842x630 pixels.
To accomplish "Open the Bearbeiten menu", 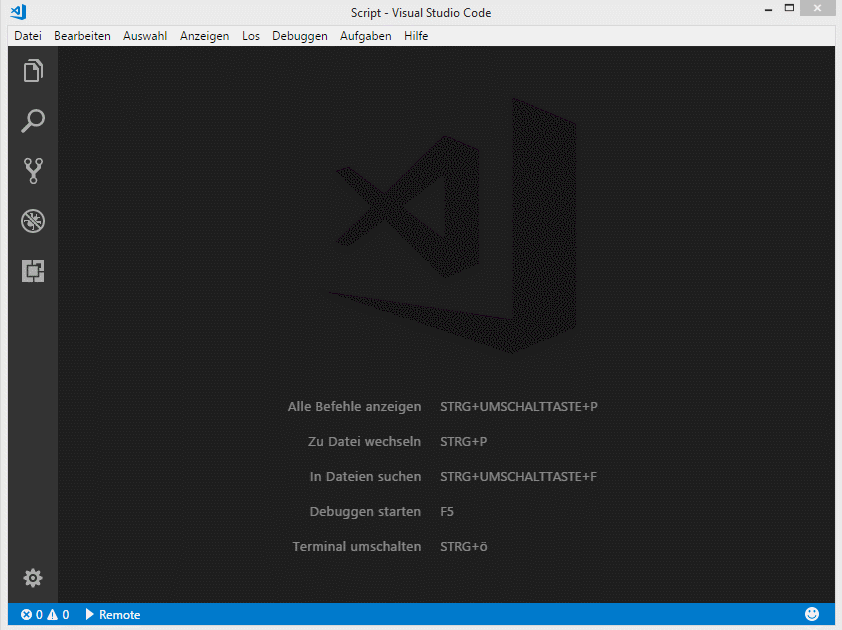I will click(82, 36).
